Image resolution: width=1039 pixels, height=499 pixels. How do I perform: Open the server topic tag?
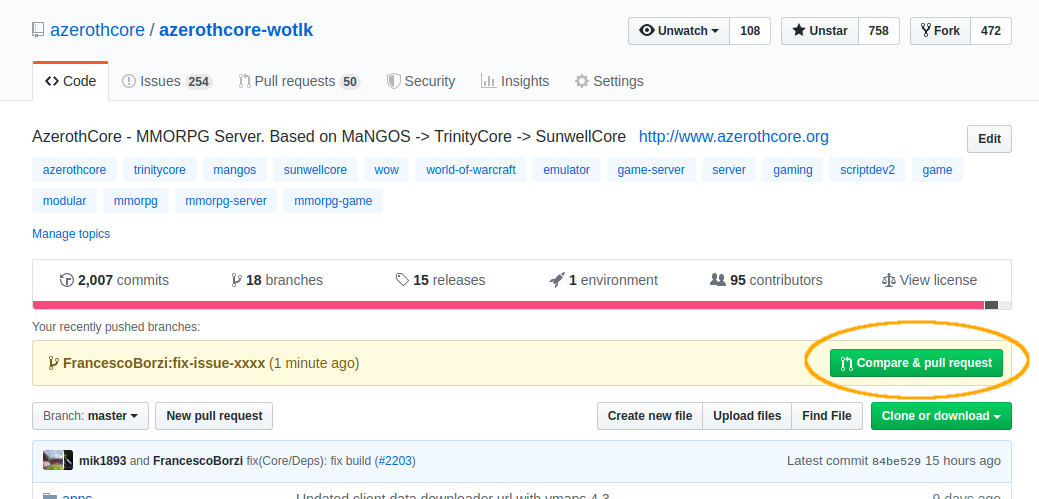[729, 170]
